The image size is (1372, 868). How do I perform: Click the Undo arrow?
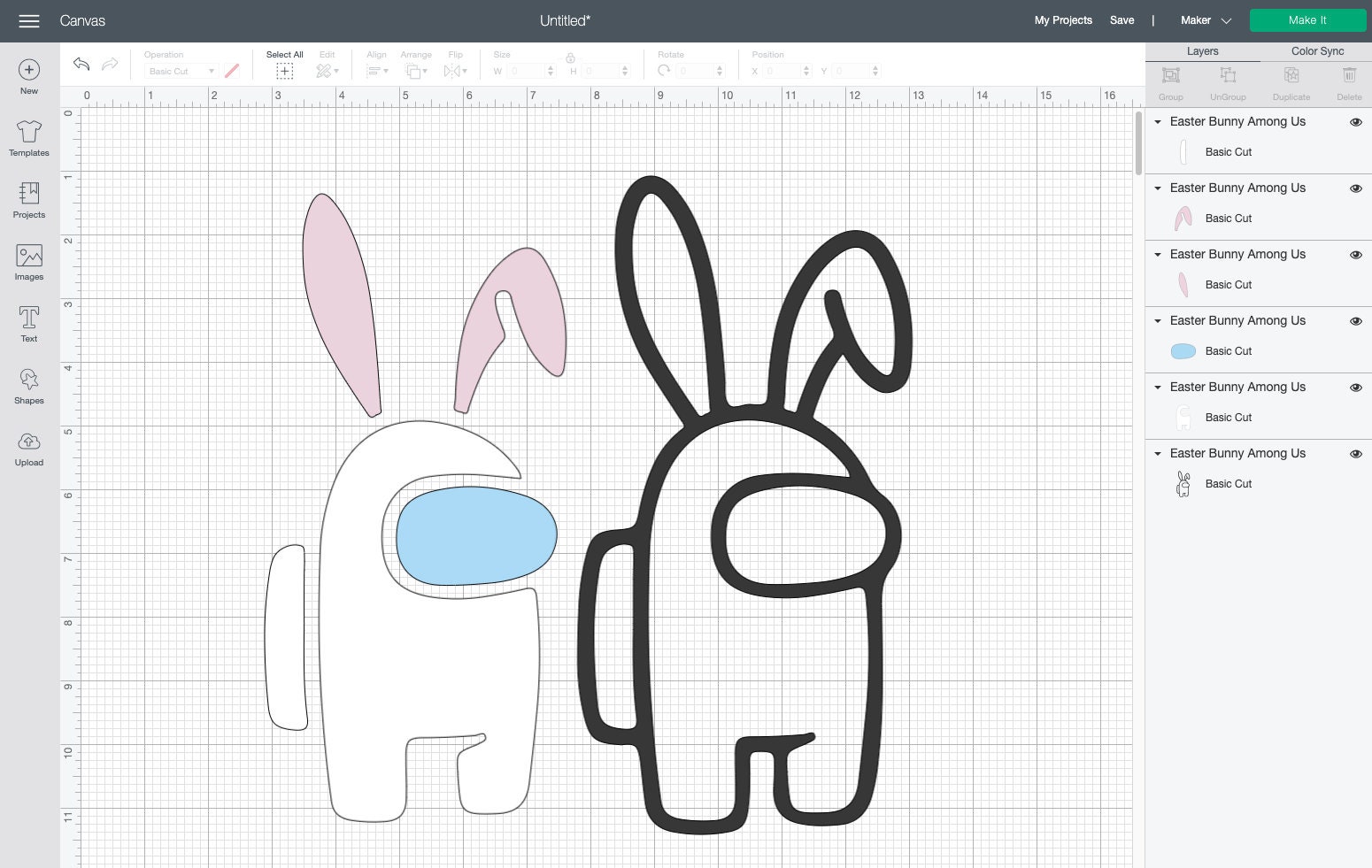[81, 64]
